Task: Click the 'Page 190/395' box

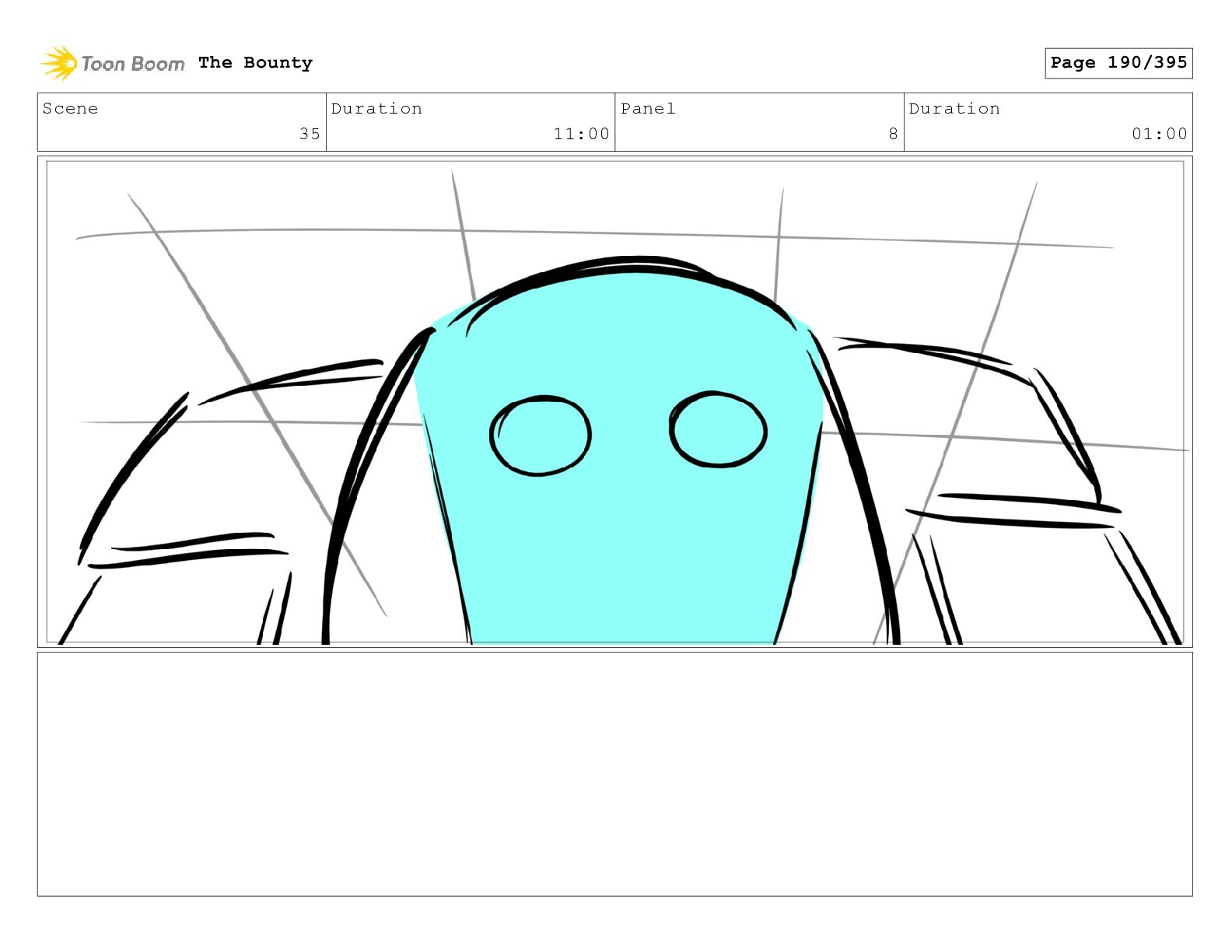Action: 1118,63
